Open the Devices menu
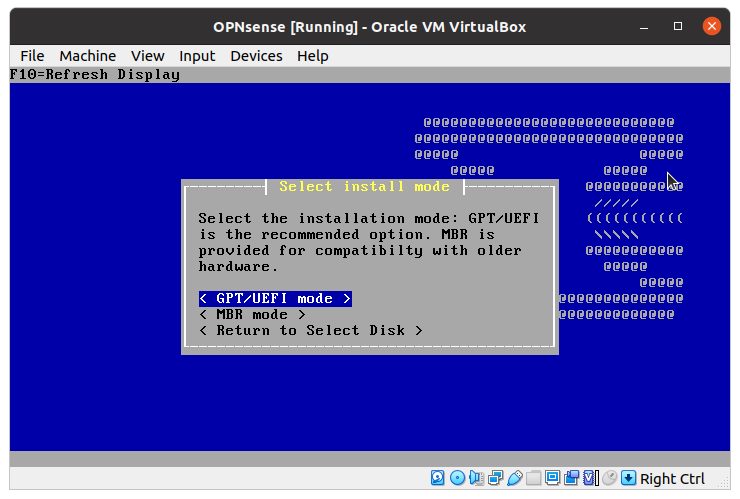Screen dimensions: 740x499 point(256,56)
